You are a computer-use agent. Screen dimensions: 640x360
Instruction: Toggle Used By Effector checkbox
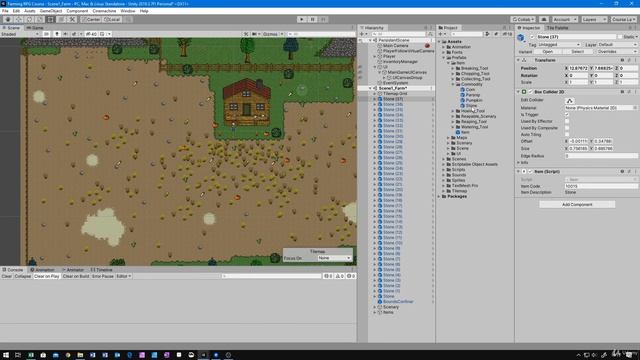pyautogui.click(x=567, y=121)
